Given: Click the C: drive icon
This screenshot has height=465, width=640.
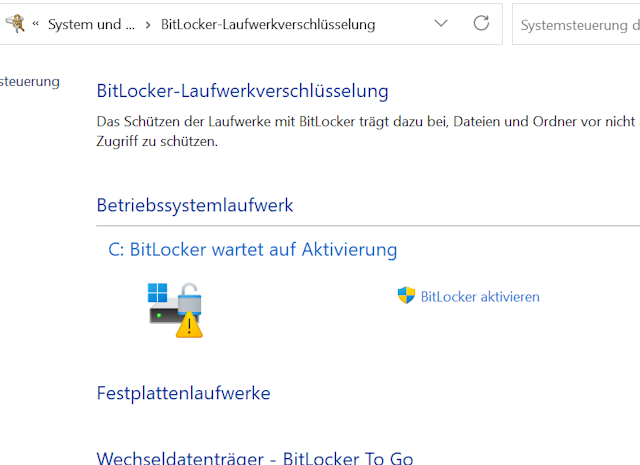Looking at the screenshot, I should (174, 308).
